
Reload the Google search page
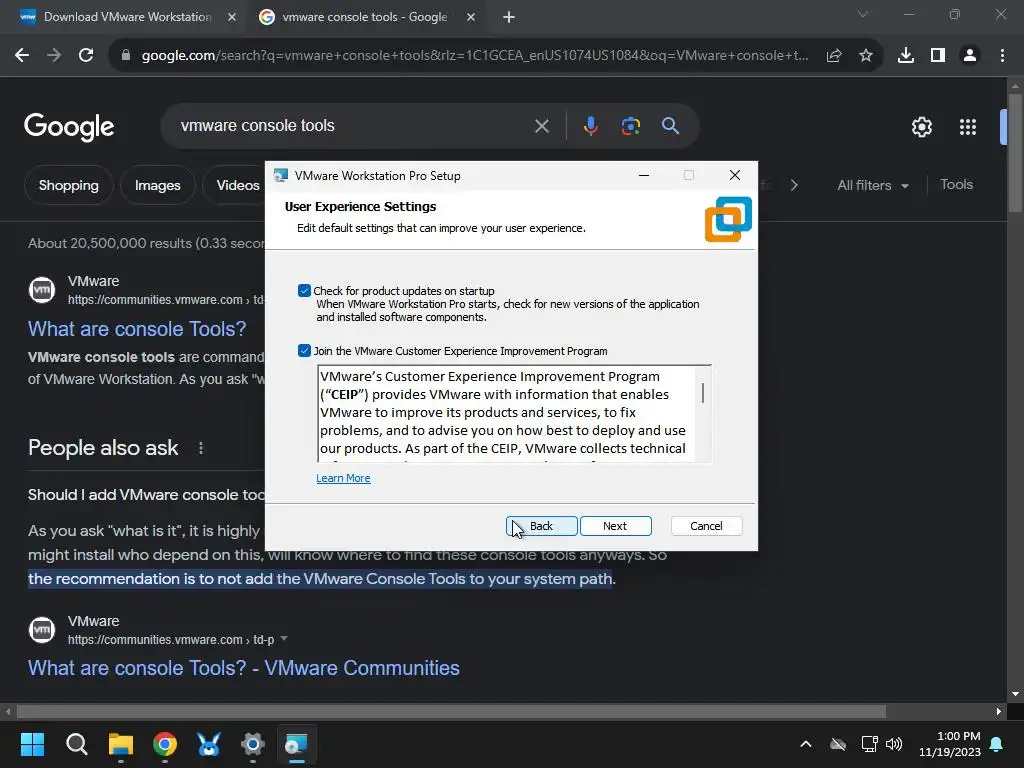click(86, 55)
